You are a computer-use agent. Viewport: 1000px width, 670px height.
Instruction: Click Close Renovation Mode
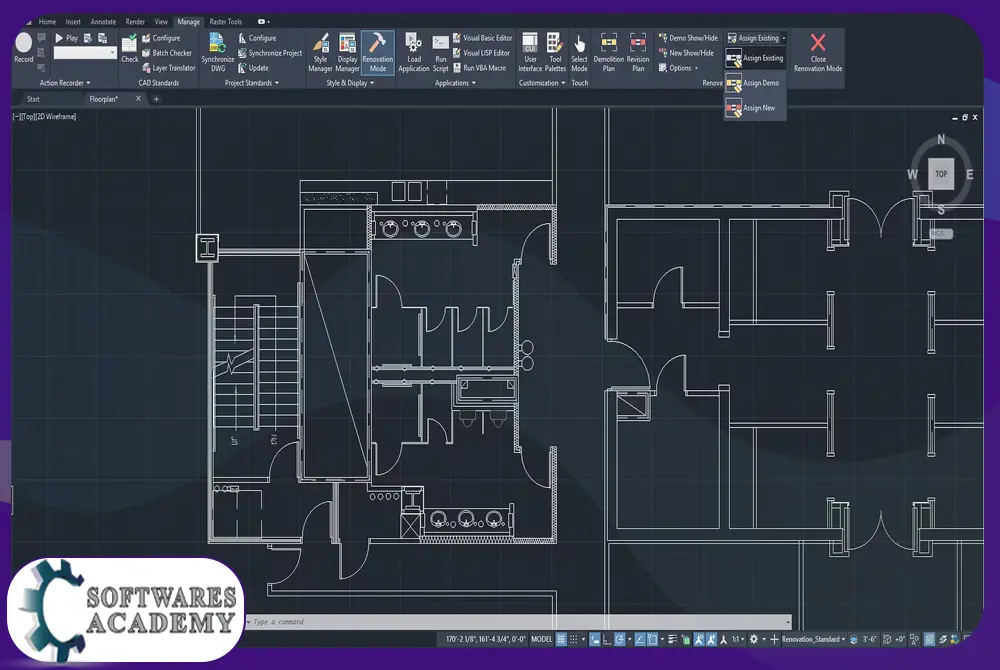[x=818, y=52]
